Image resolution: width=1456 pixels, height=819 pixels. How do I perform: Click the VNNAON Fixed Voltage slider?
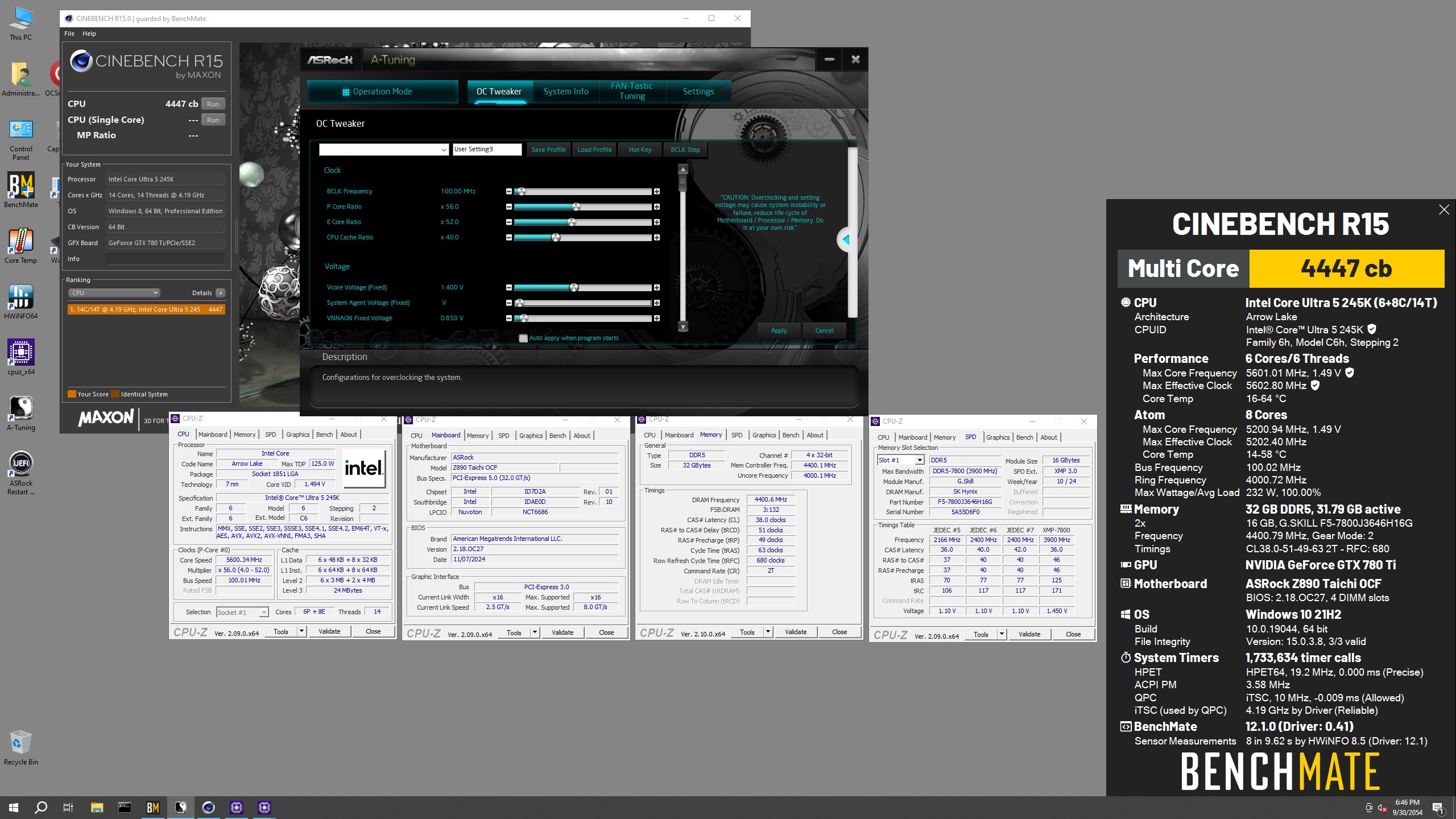583,318
